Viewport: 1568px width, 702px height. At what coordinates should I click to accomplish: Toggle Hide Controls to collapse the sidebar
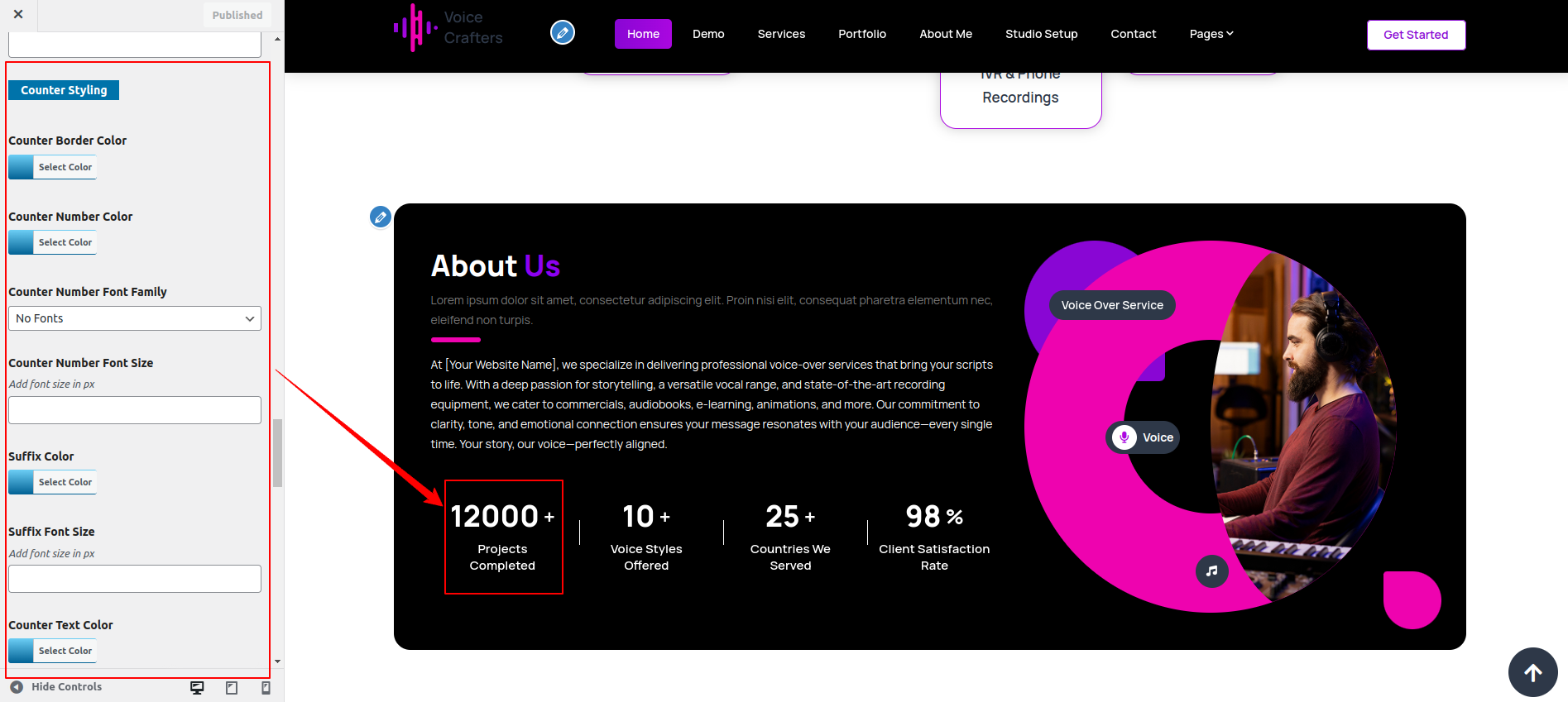(x=56, y=687)
